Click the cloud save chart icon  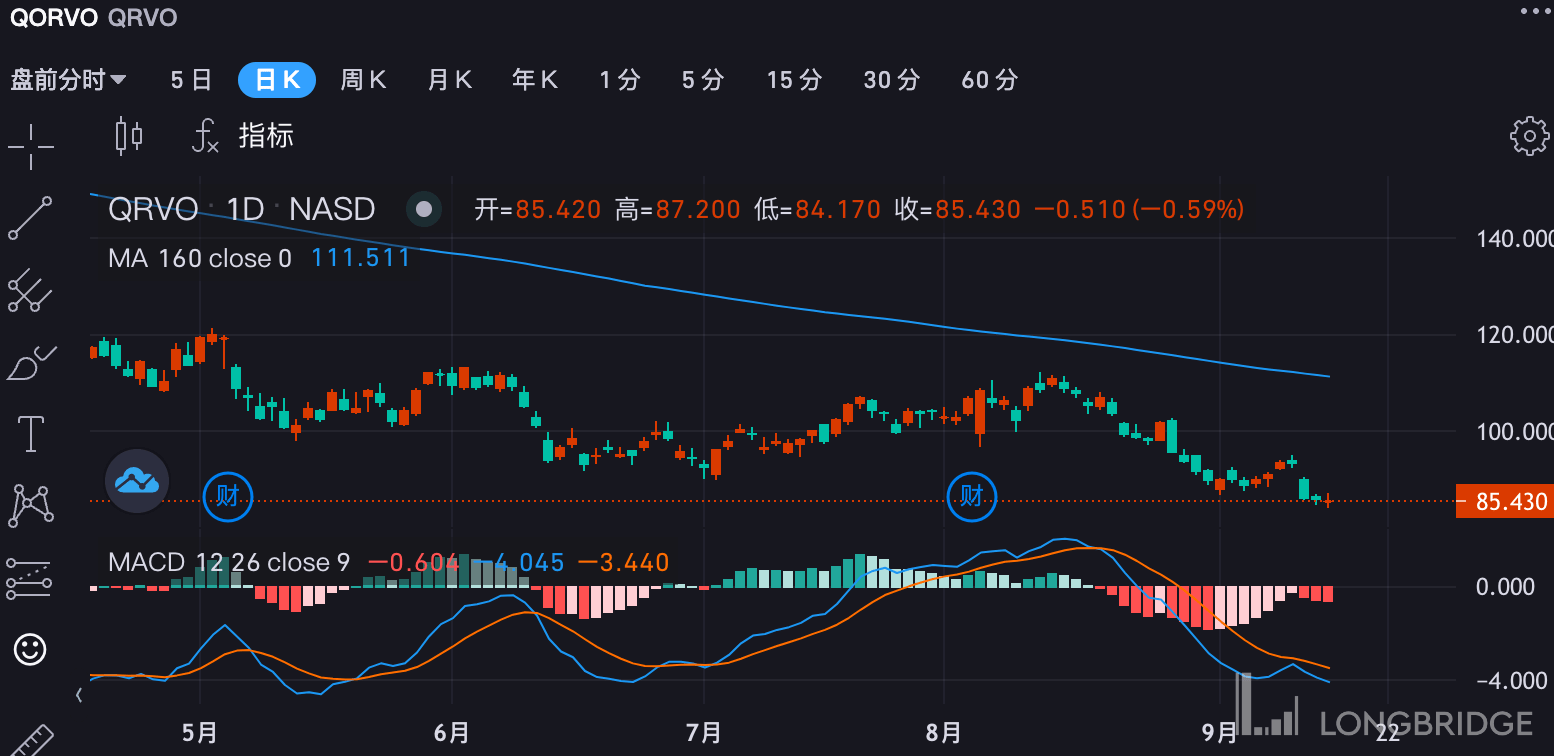click(x=138, y=482)
